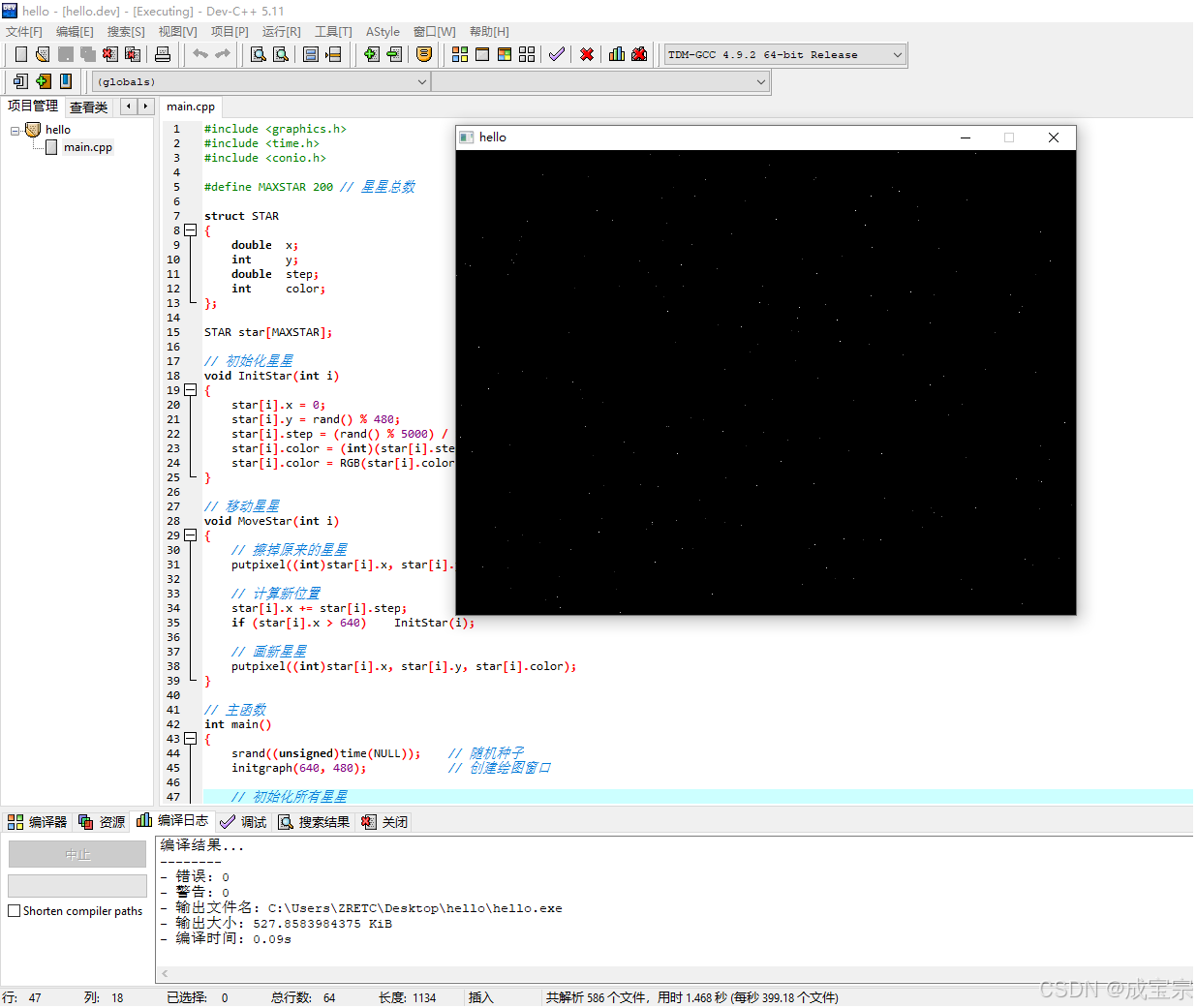
Task: Open the 项目[P] menu
Action: pyautogui.click(x=230, y=32)
